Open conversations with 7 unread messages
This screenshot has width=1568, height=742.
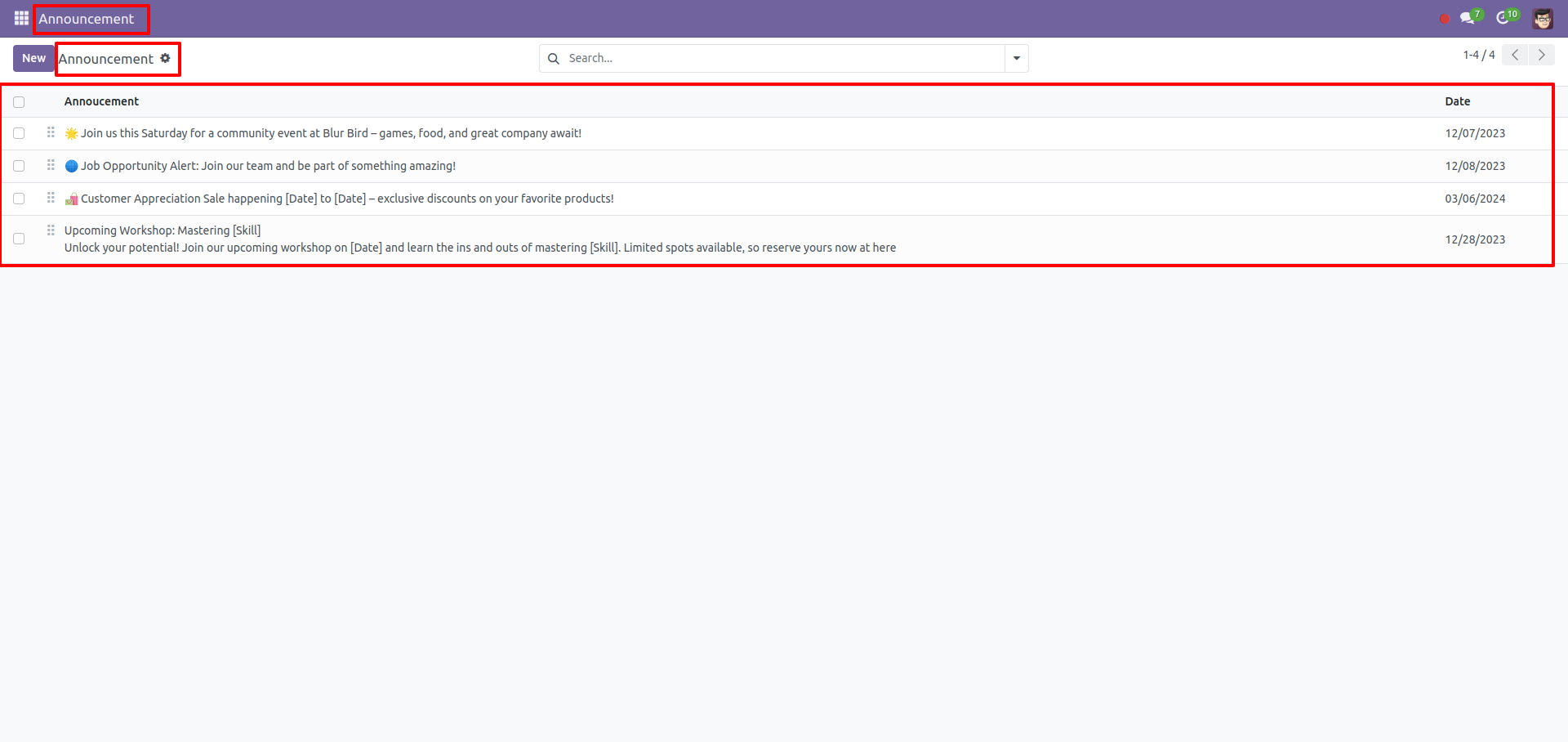point(1471,17)
